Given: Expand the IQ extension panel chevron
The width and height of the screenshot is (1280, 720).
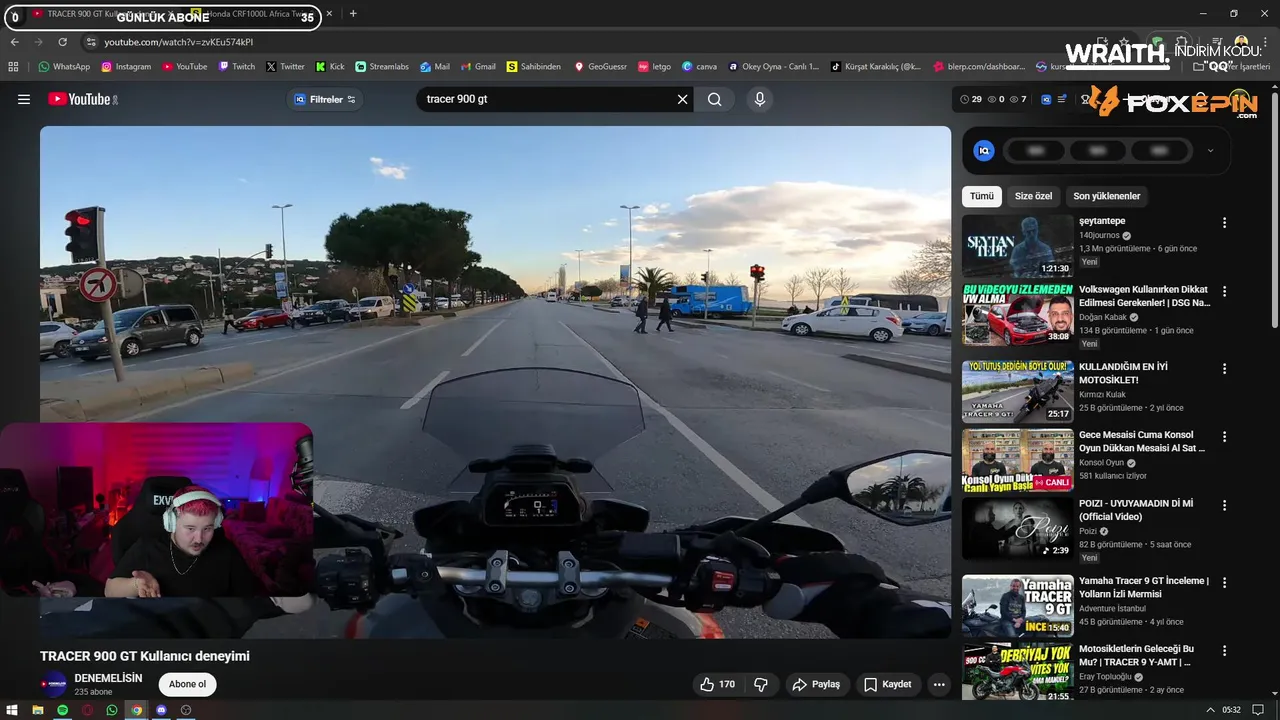Looking at the screenshot, I should click(1210, 151).
